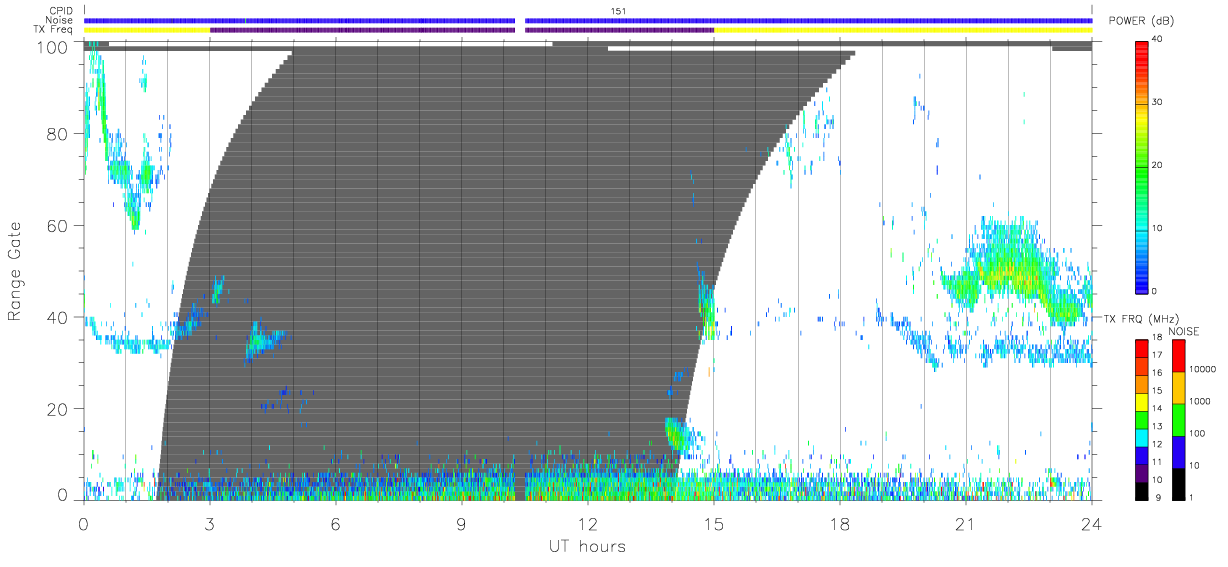Select the CPID label above the plot
Screen dimensions: 1228x567
60,11
